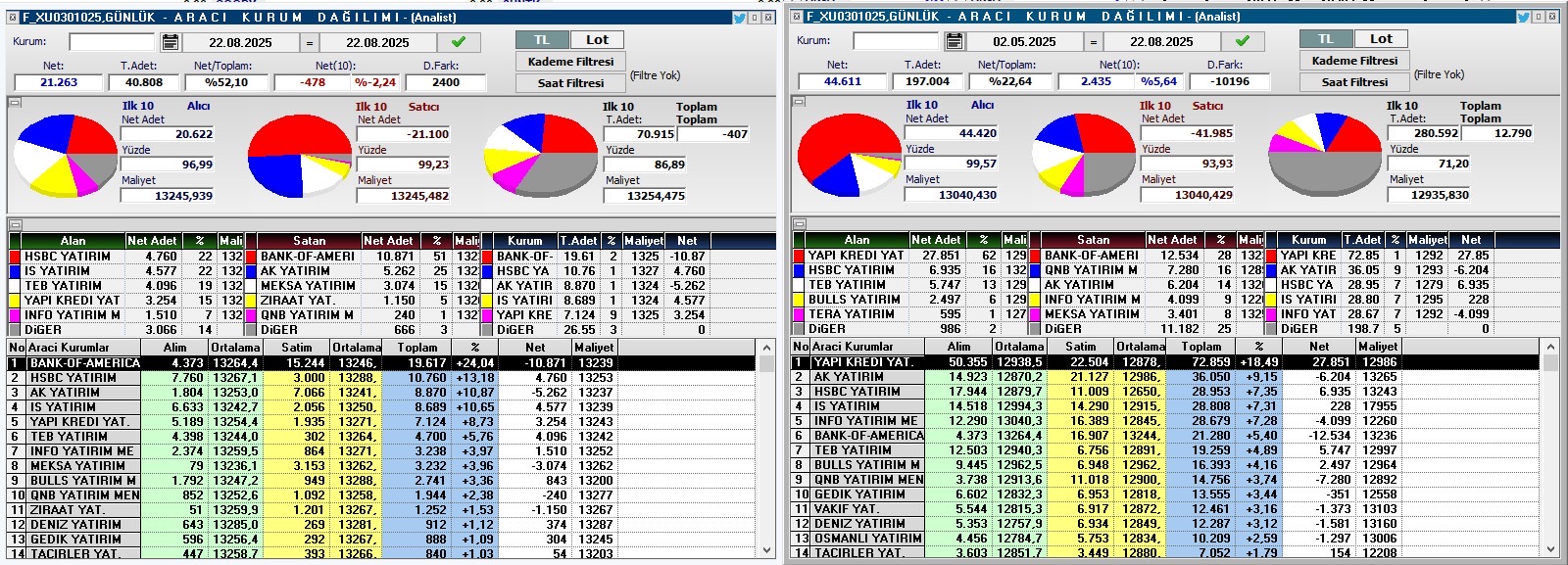Screen dimensions: 1568x565
Task: Select GEDIK YATIRIM row in right window list
Action: coord(1166,494)
